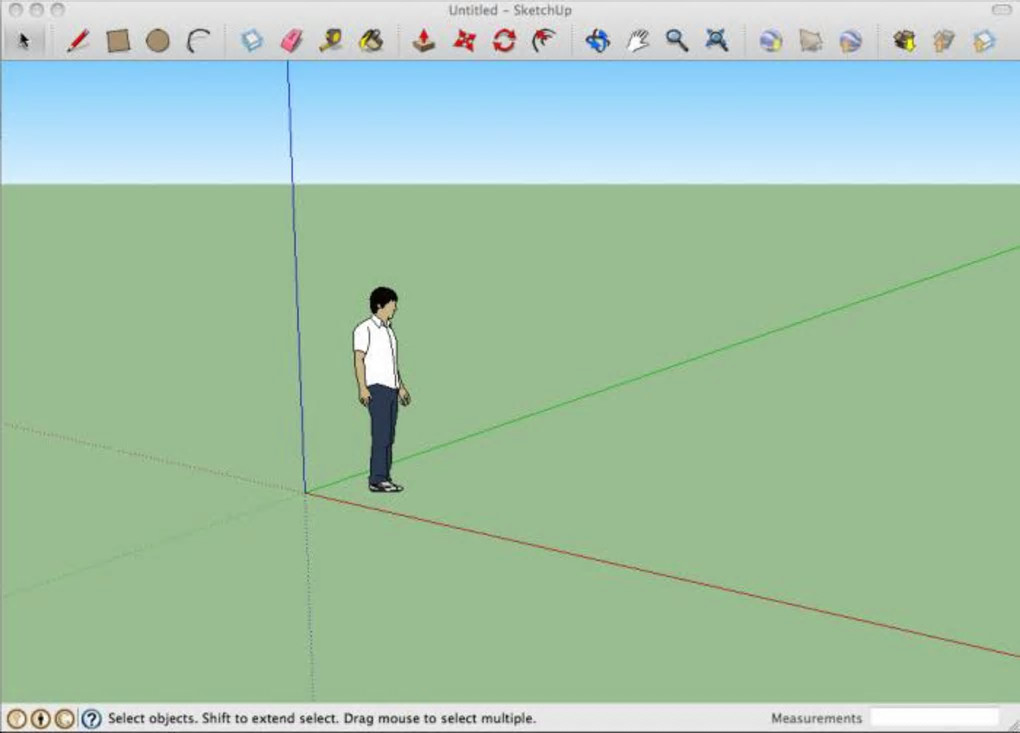Image resolution: width=1020 pixels, height=733 pixels.
Task: Click the Zoom Extents icon
Action: tap(717, 41)
